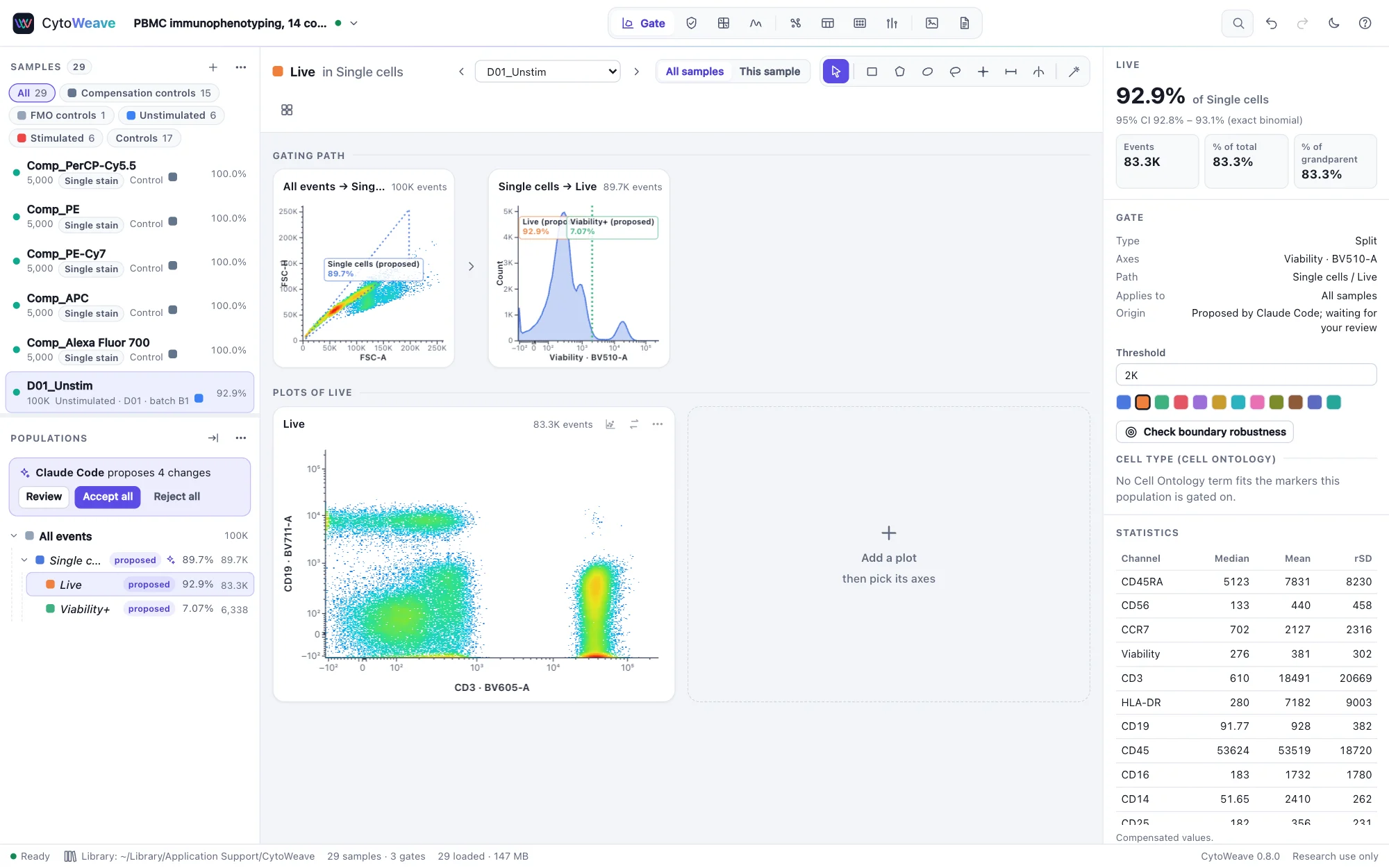Filter samples by Unstimulated chip
Image resolution: width=1389 pixels, height=868 pixels.
point(171,115)
